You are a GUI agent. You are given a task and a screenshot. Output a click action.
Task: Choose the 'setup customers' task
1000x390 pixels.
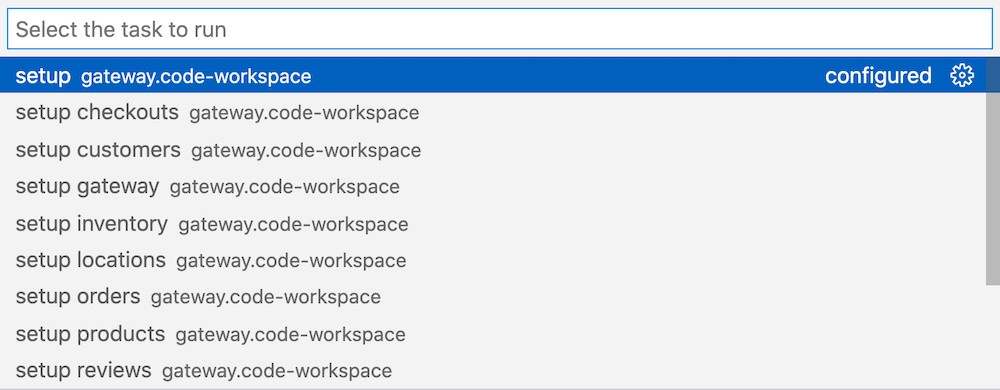pyautogui.click(x=493, y=150)
